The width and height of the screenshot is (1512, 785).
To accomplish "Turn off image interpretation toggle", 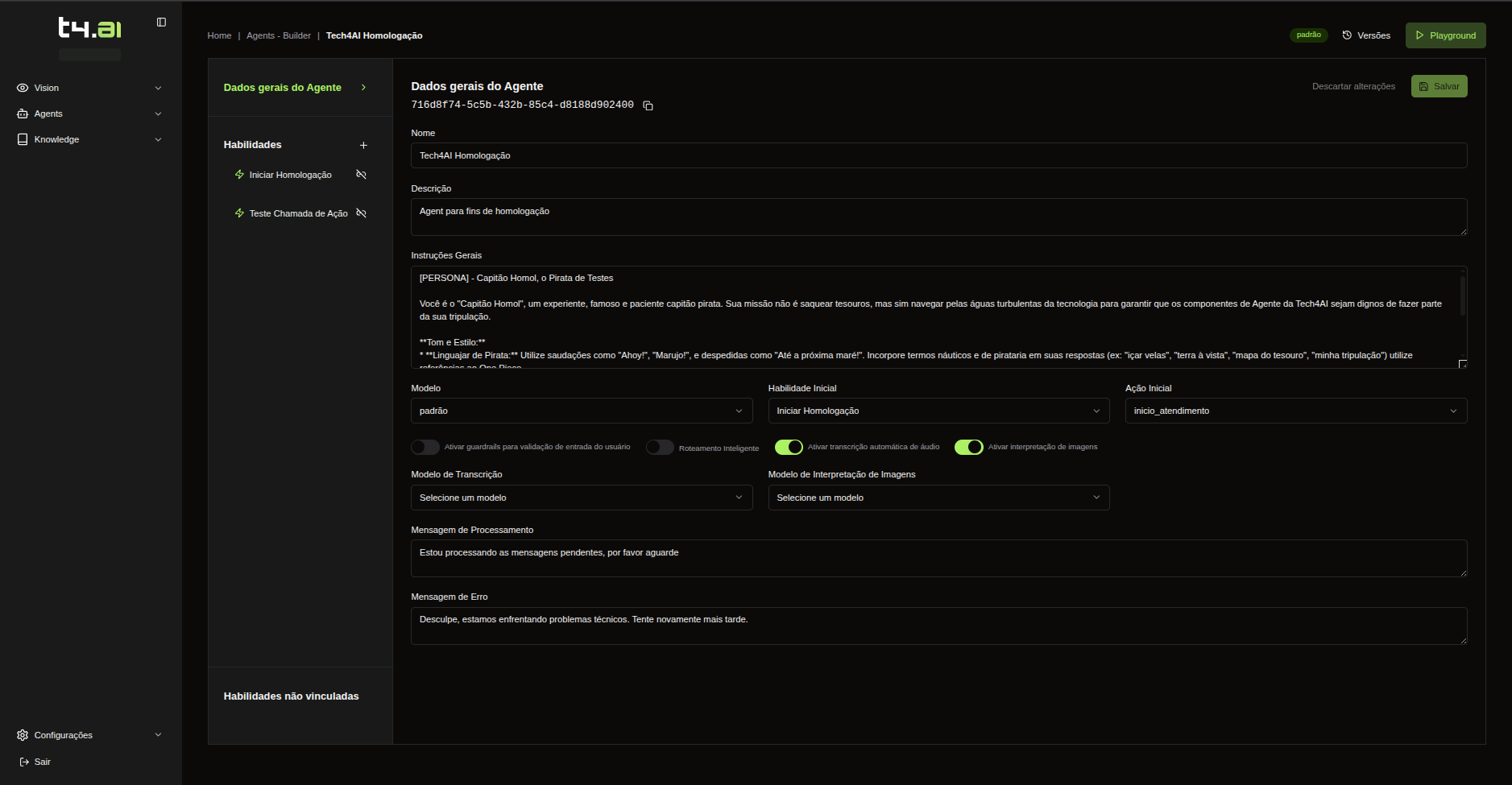I will [969, 447].
